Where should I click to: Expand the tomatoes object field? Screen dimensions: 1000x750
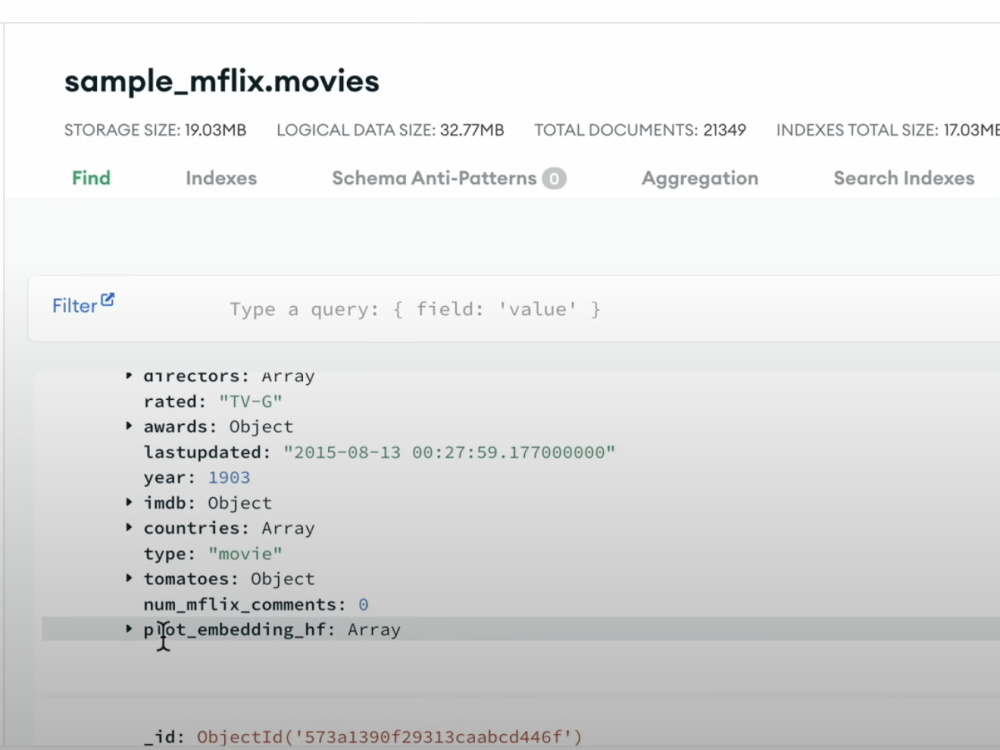[x=129, y=578]
